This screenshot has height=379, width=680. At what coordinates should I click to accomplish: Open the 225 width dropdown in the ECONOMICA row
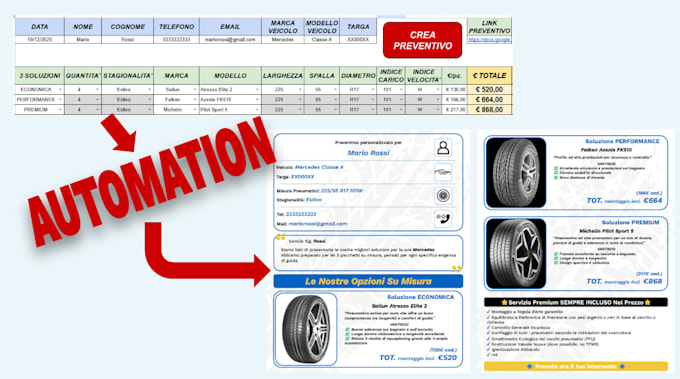click(300, 89)
